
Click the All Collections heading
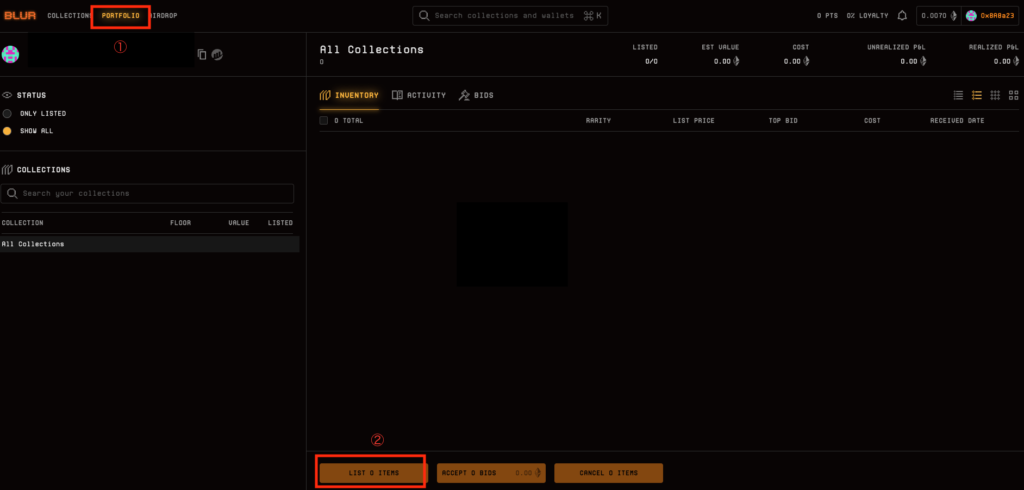click(372, 50)
